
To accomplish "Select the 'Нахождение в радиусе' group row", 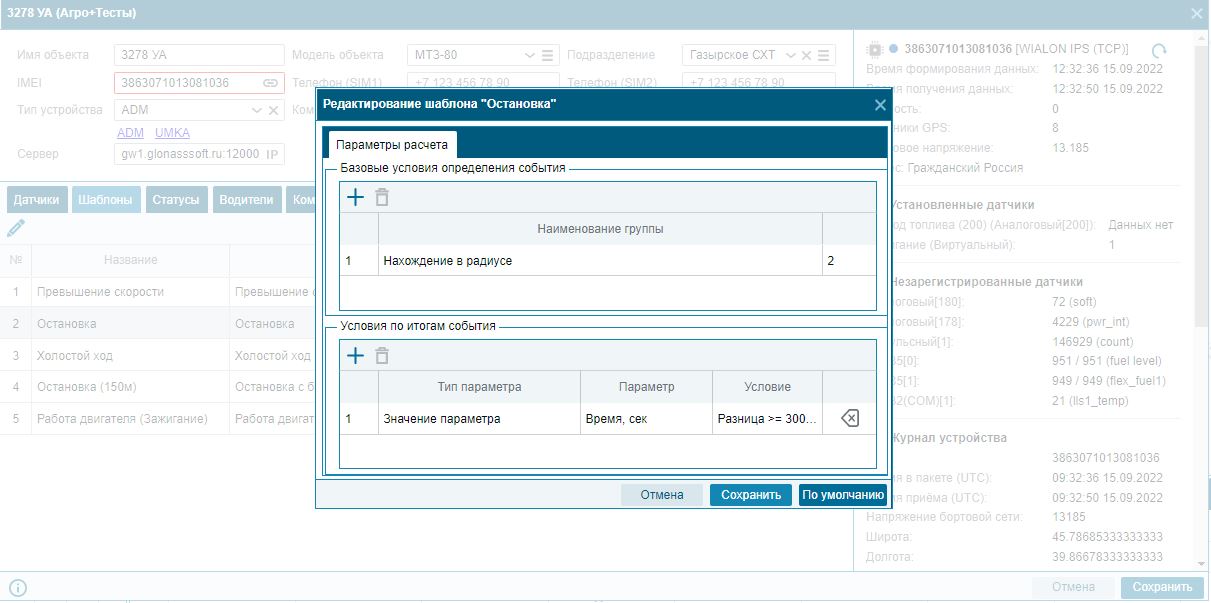I will pos(608,261).
